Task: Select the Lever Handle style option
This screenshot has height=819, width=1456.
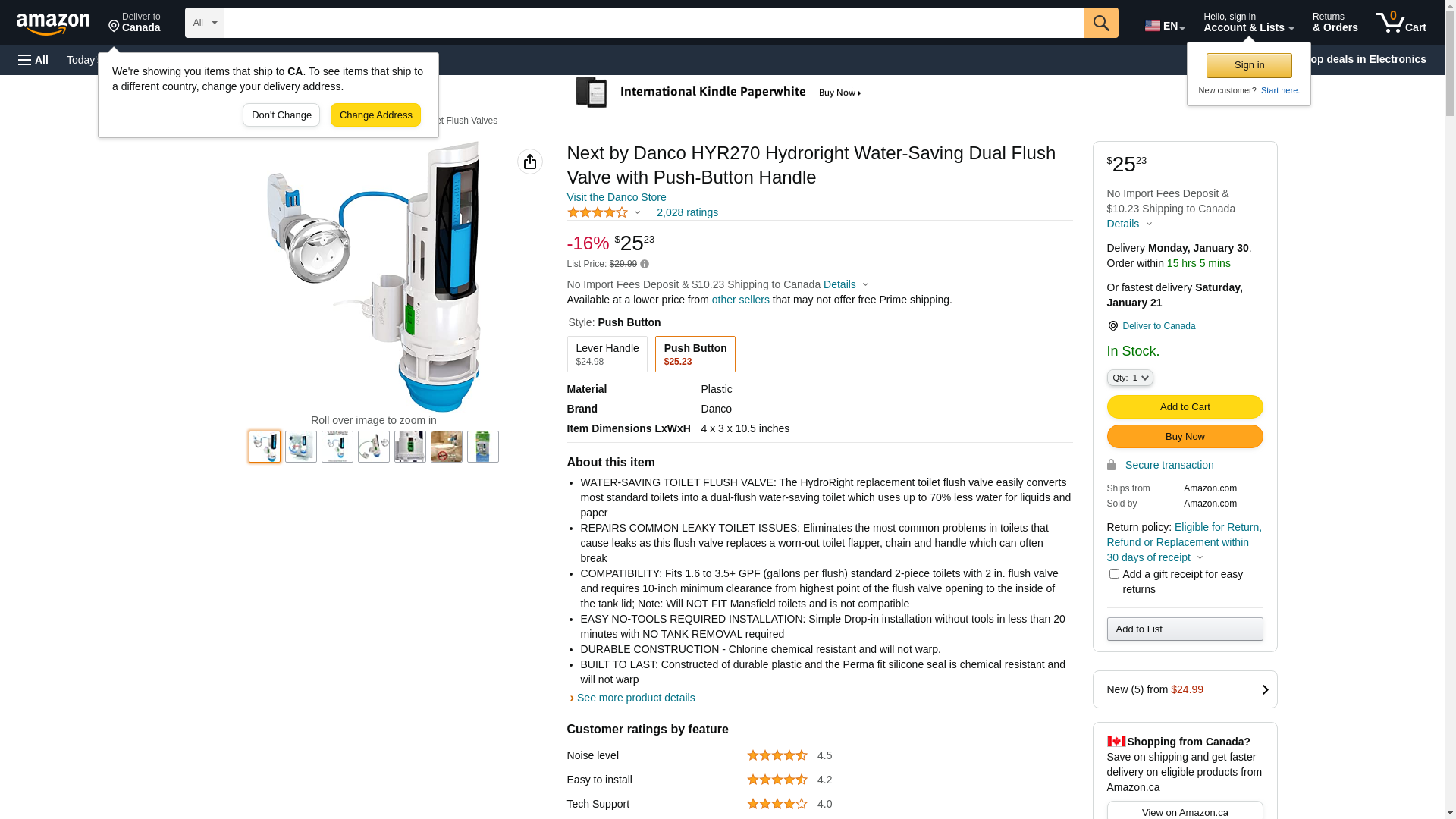Action: coord(607,354)
